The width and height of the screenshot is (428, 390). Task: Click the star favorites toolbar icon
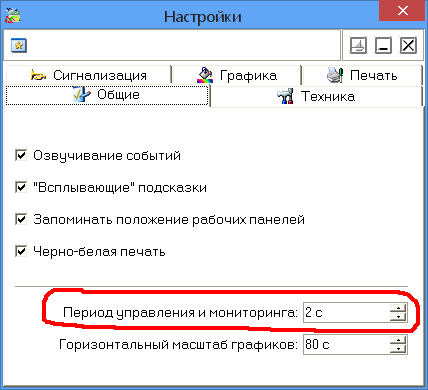19,45
